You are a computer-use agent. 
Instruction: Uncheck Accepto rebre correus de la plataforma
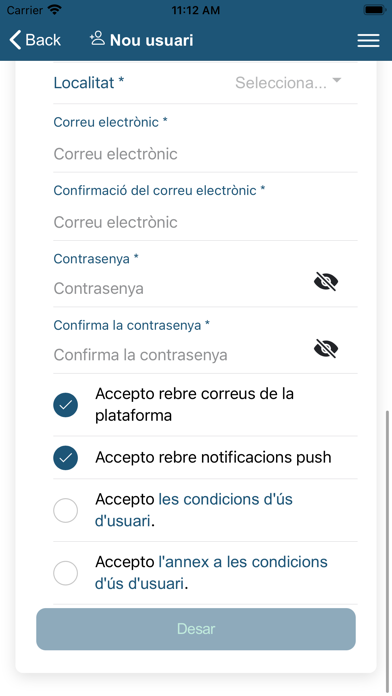tap(66, 405)
